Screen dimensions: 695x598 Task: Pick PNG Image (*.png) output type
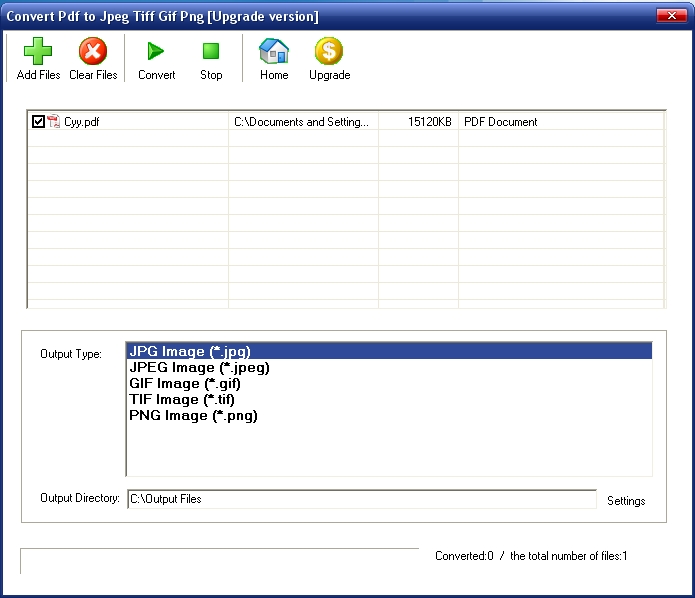tap(389, 415)
